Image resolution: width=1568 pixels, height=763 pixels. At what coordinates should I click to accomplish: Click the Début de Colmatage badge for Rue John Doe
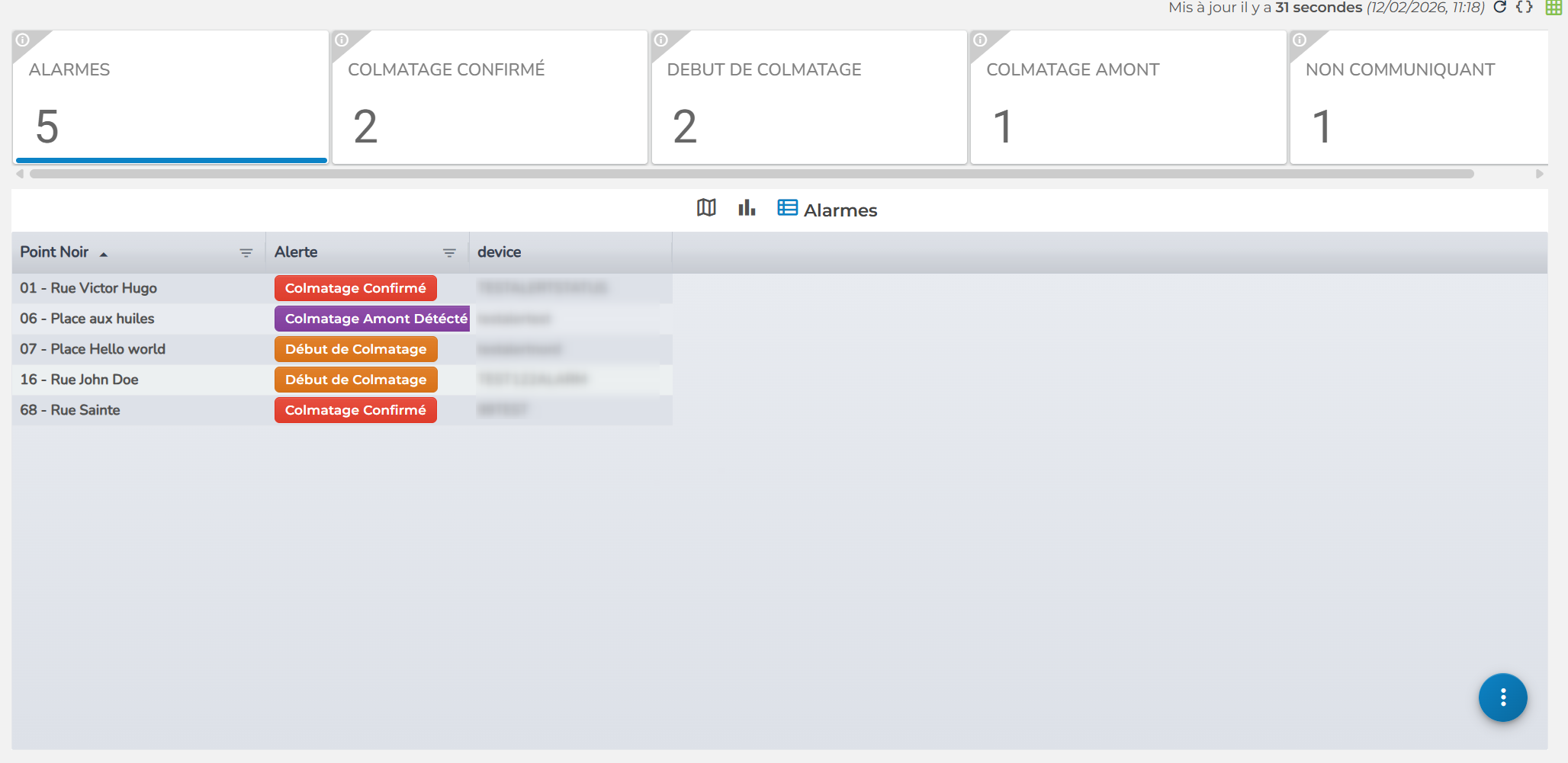click(x=355, y=380)
